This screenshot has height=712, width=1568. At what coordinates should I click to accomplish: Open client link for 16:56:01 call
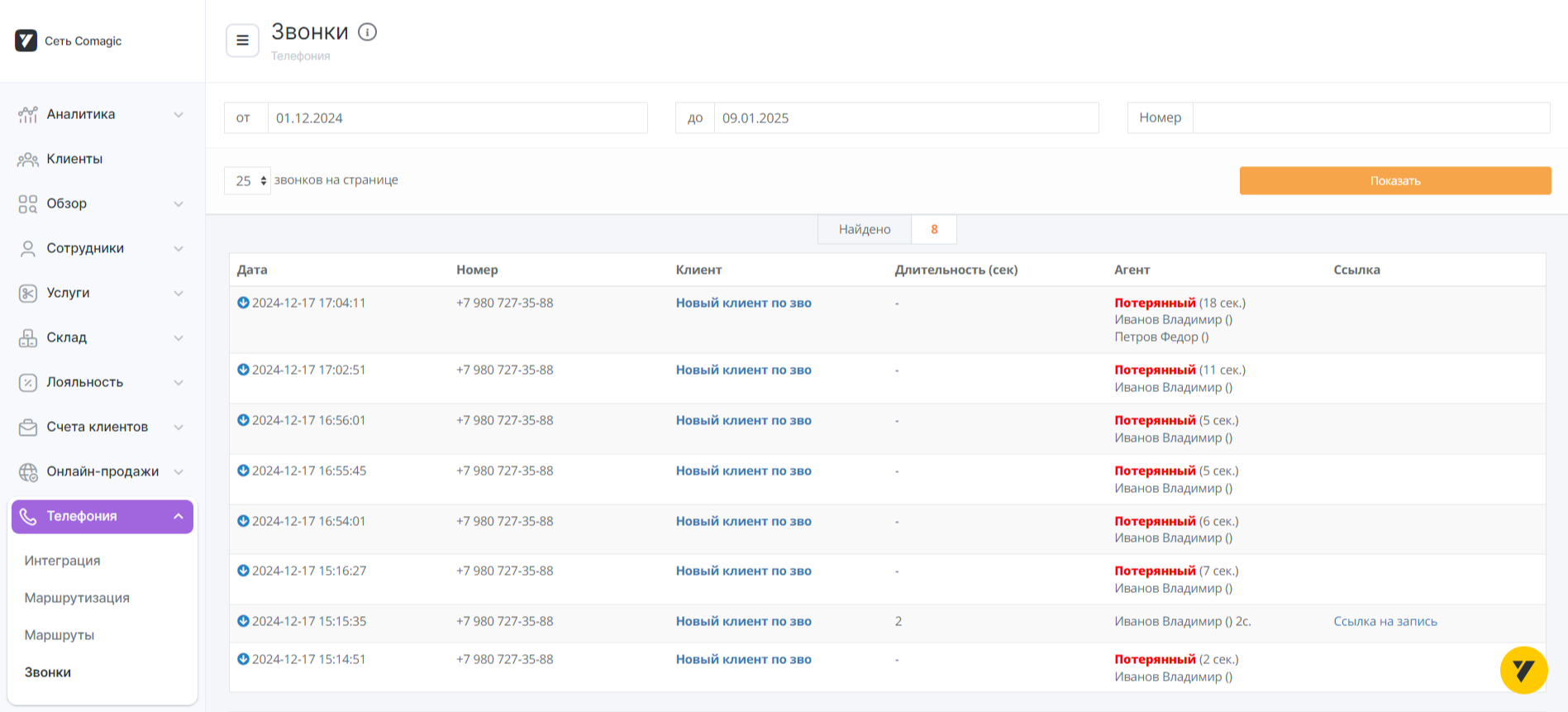744,420
